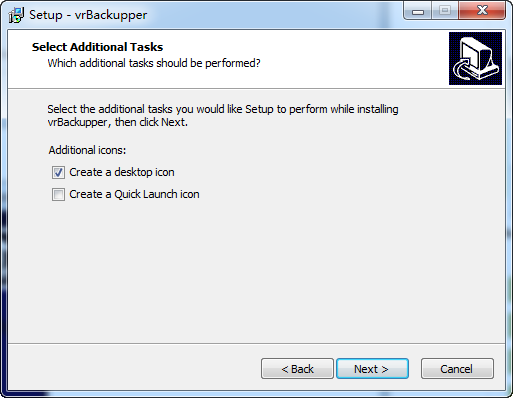Screen dimensions: 513x398
Task: Minimize the vrBackupper setup window
Action: pos(418,11)
